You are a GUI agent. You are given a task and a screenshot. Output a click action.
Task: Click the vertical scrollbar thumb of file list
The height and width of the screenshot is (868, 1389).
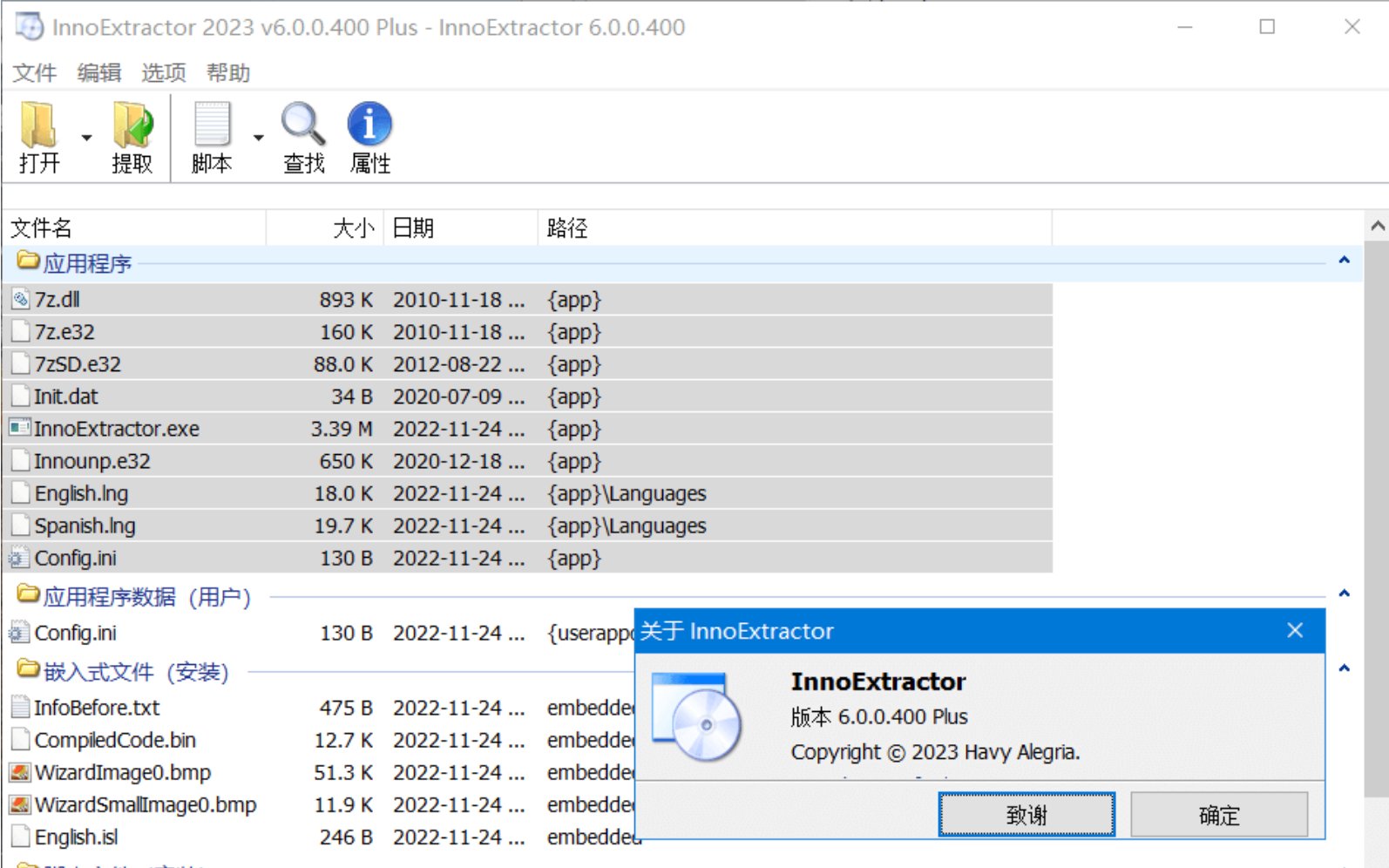click(1378, 519)
